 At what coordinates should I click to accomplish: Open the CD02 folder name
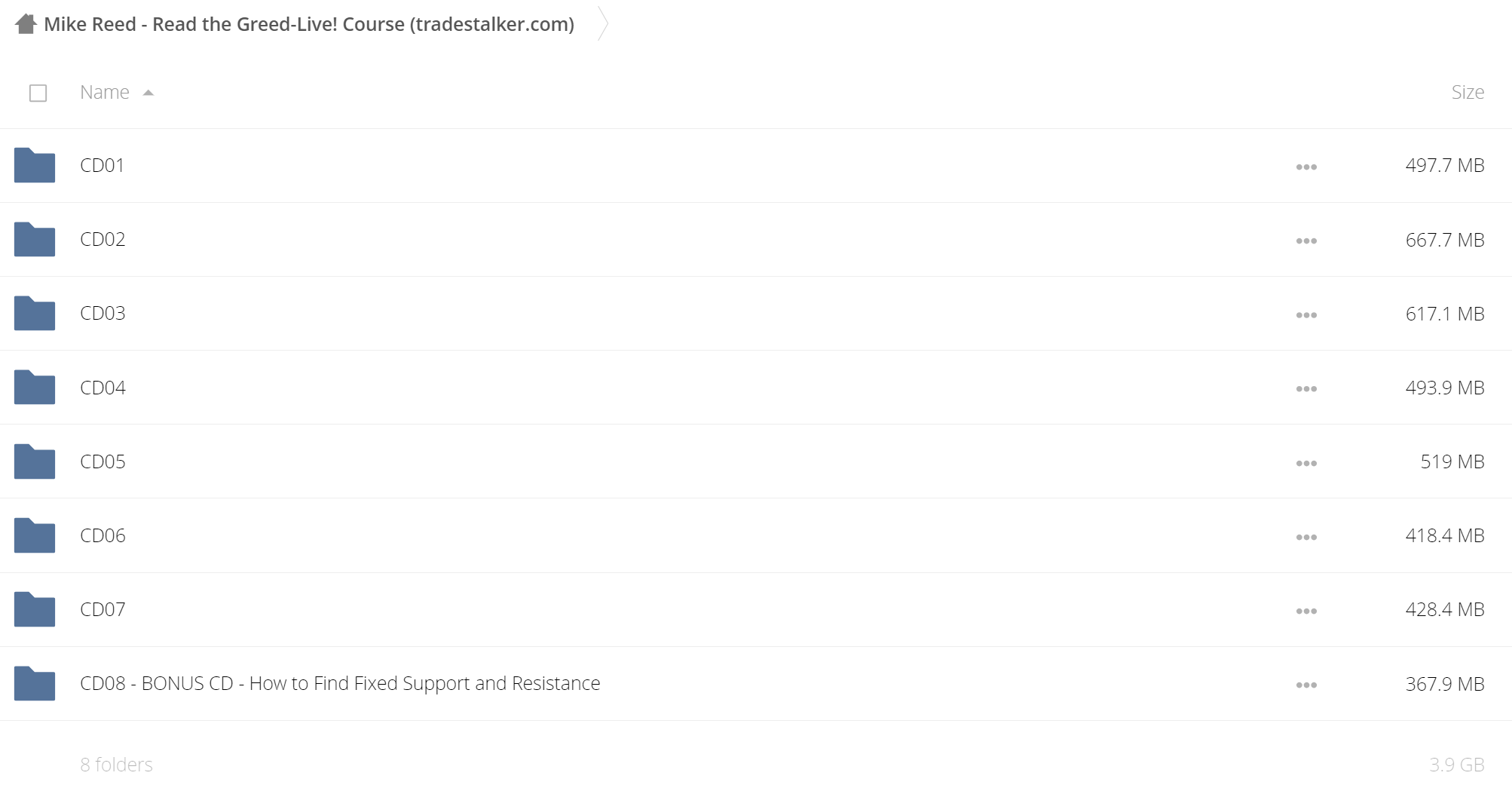(103, 239)
